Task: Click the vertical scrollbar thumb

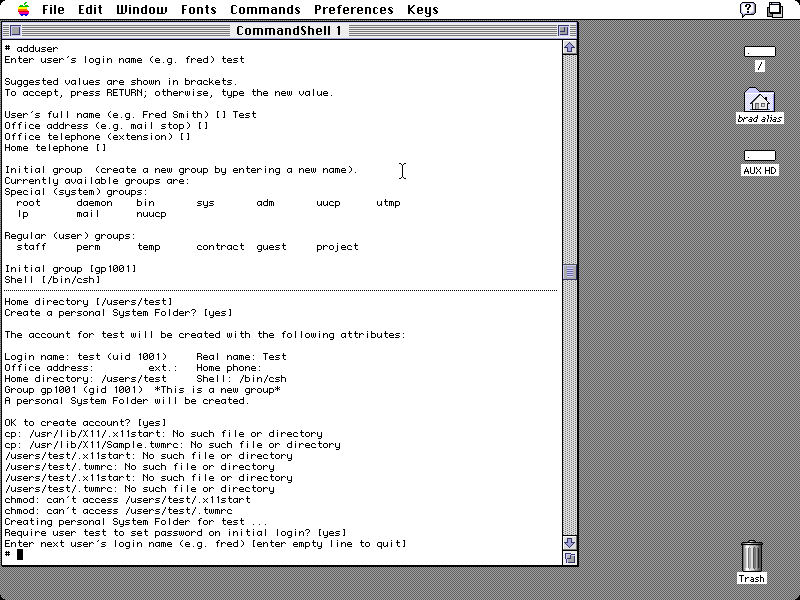Action: click(x=569, y=272)
